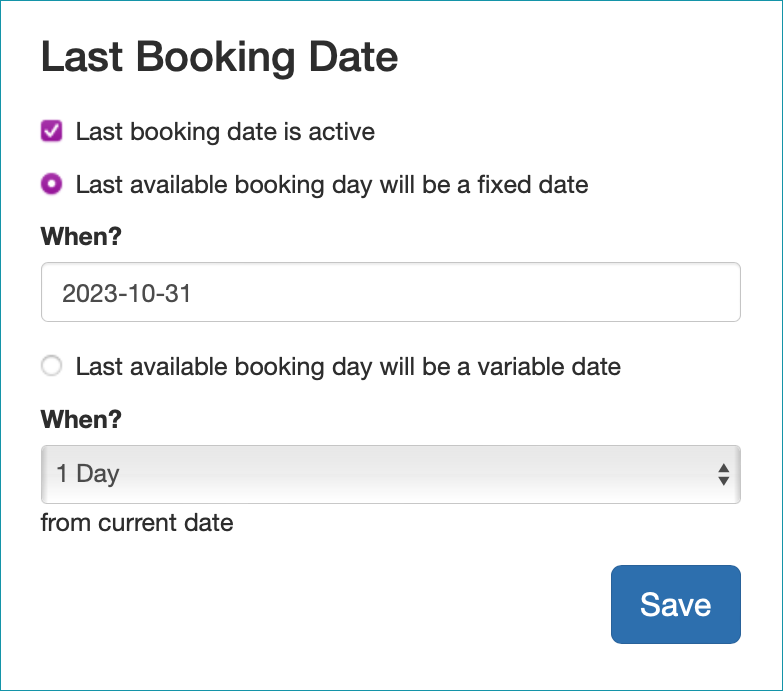Viewport: 783px width, 691px height.
Task: Click the '1 Day' text in the select
Action: 88,474
